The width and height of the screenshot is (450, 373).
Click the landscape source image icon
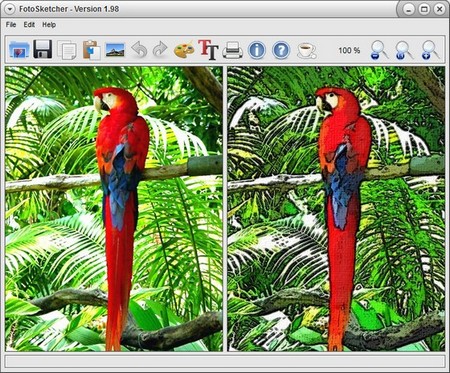click(115, 50)
